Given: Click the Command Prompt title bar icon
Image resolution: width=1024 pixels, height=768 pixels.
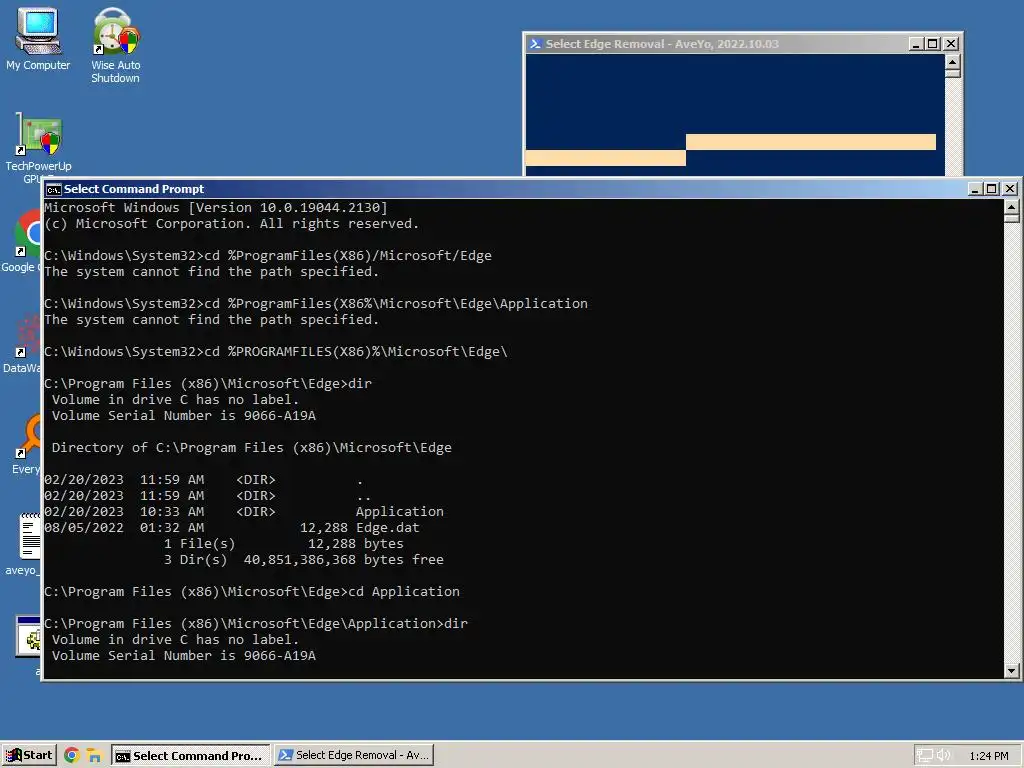Looking at the screenshot, I should pyautogui.click(x=54, y=189).
